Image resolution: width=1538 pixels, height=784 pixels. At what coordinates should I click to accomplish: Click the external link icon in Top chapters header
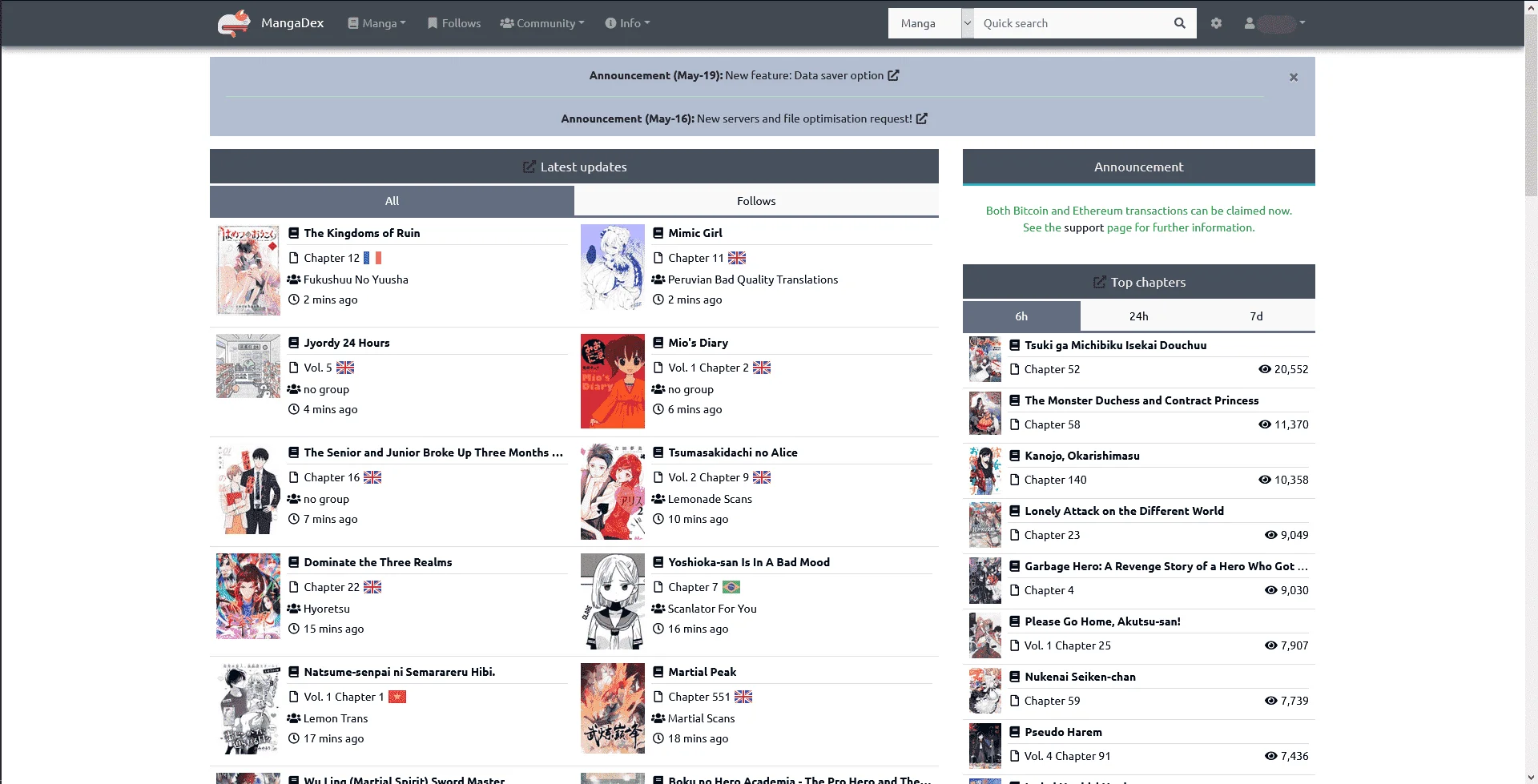click(x=1099, y=282)
